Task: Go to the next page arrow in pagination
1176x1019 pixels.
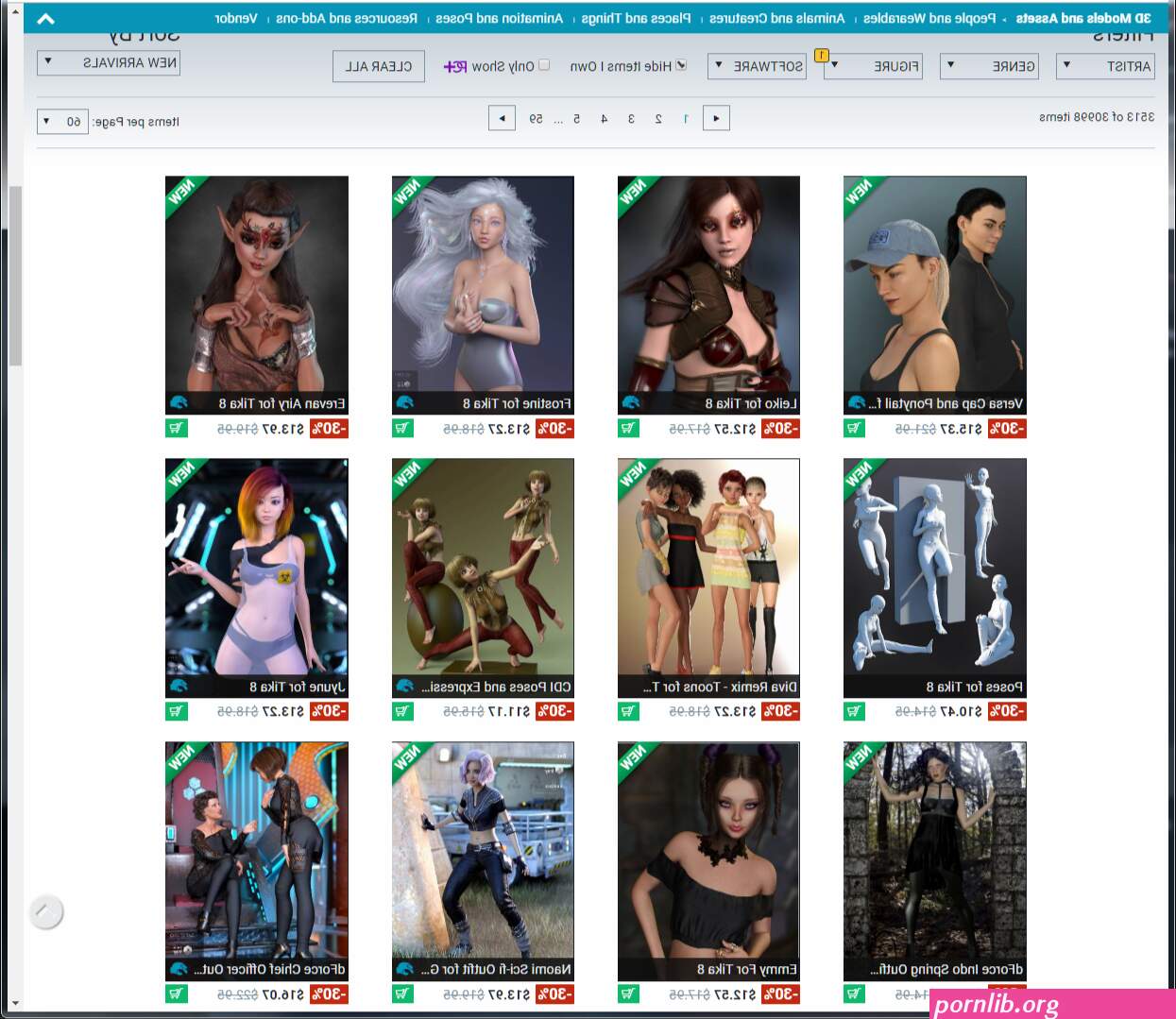Action: (502, 118)
